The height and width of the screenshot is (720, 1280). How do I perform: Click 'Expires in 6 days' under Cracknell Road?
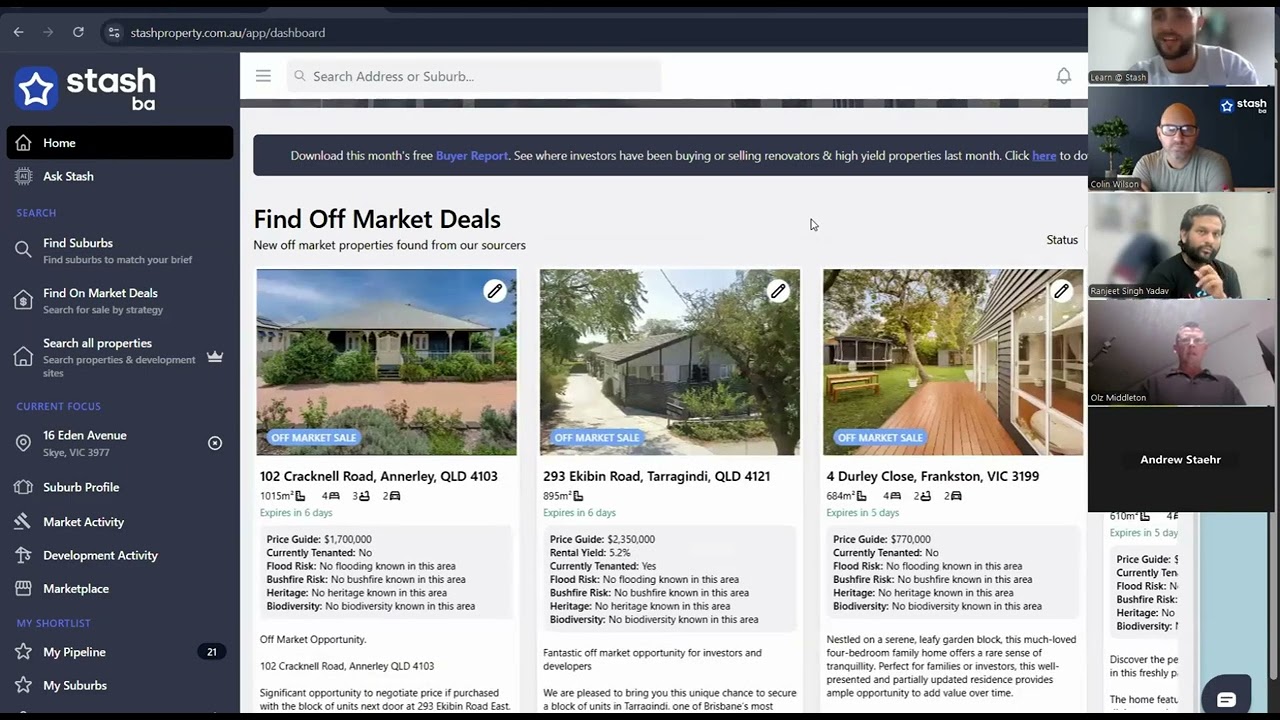tap(296, 513)
